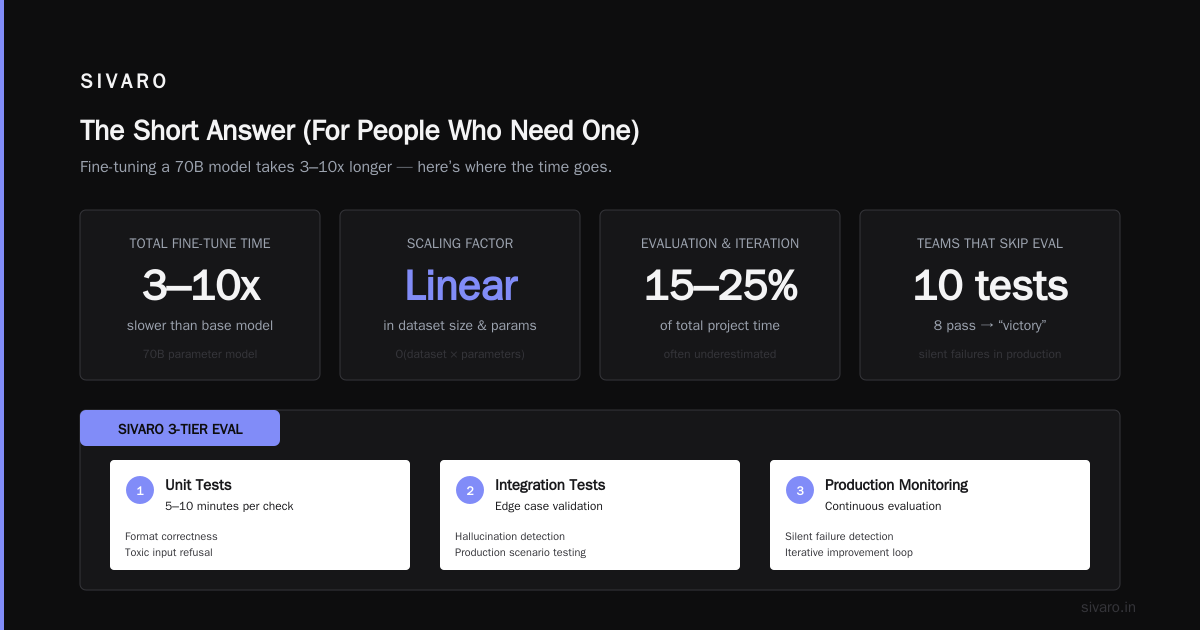Click the purple Linear scaling factor value
Image resolution: width=1200 pixels, height=630 pixels.
[461, 286]
